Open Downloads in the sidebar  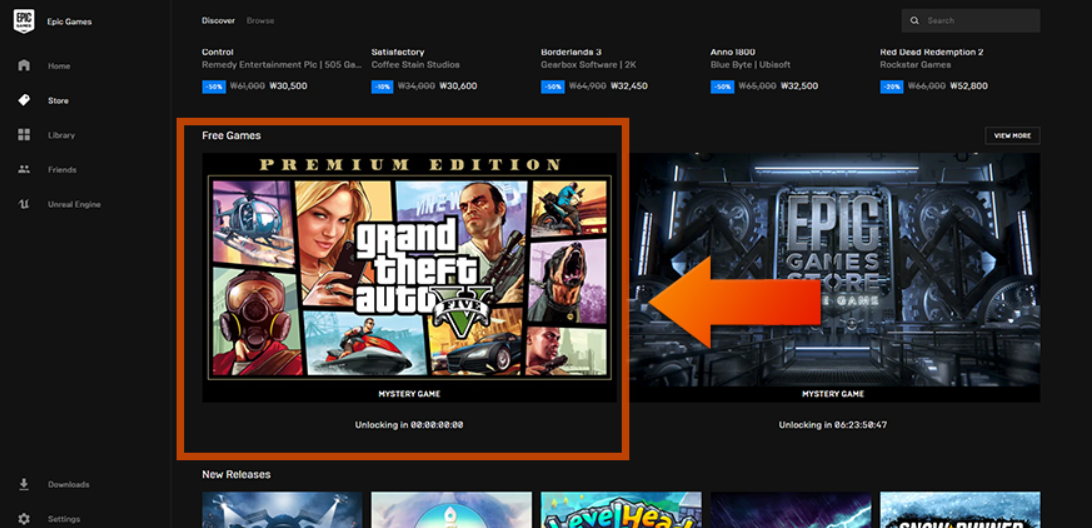coord(68,485)
